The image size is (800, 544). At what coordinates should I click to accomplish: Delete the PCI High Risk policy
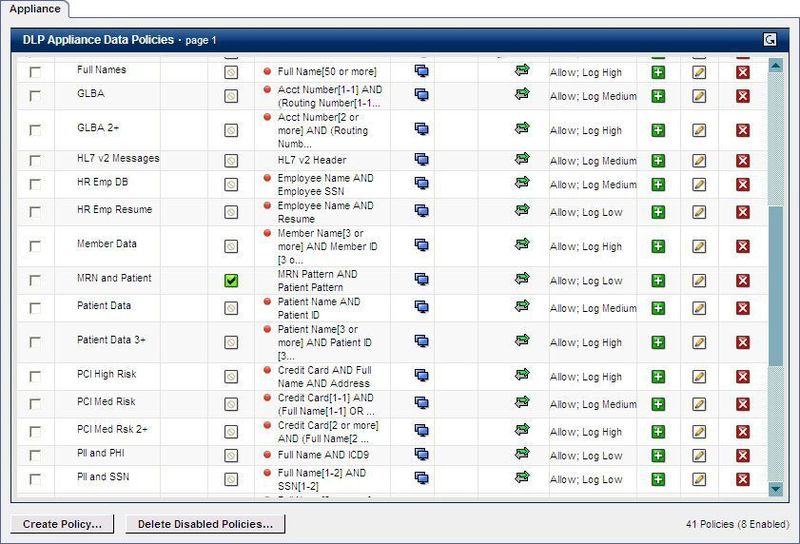743,376
